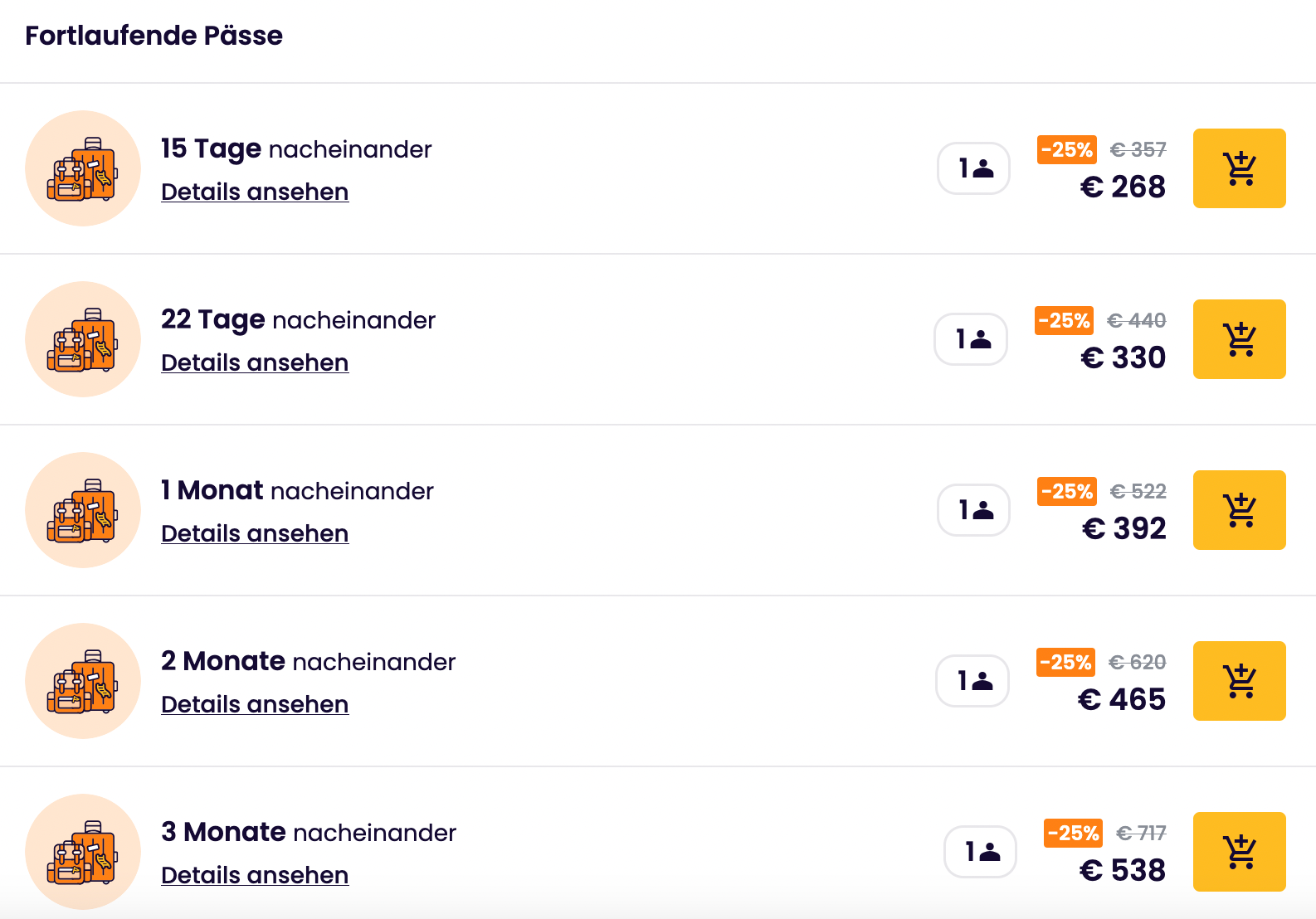Click the luggage icon for 22 Tage
The image size is (1316, 919).
pyautogui.click(x=83, y=339)
